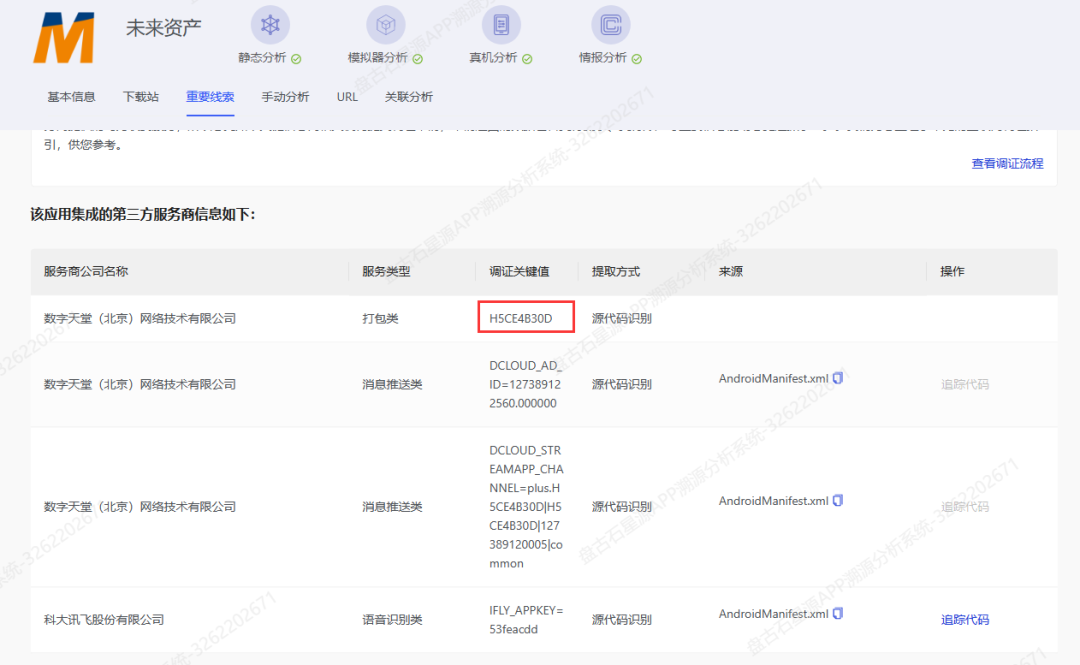Viewport: 1080px width, 665px height.
Task: Click the 静态分析 label
Action: pyautogui.click(x=262, y=58)
